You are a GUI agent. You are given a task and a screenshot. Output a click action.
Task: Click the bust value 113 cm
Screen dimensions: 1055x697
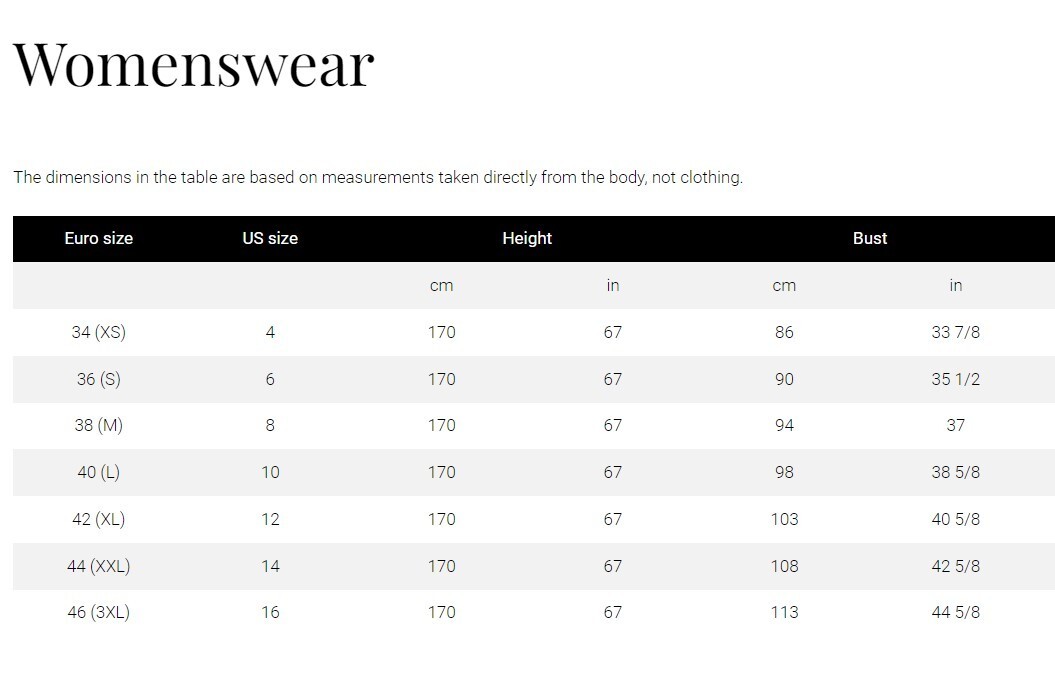785,612
